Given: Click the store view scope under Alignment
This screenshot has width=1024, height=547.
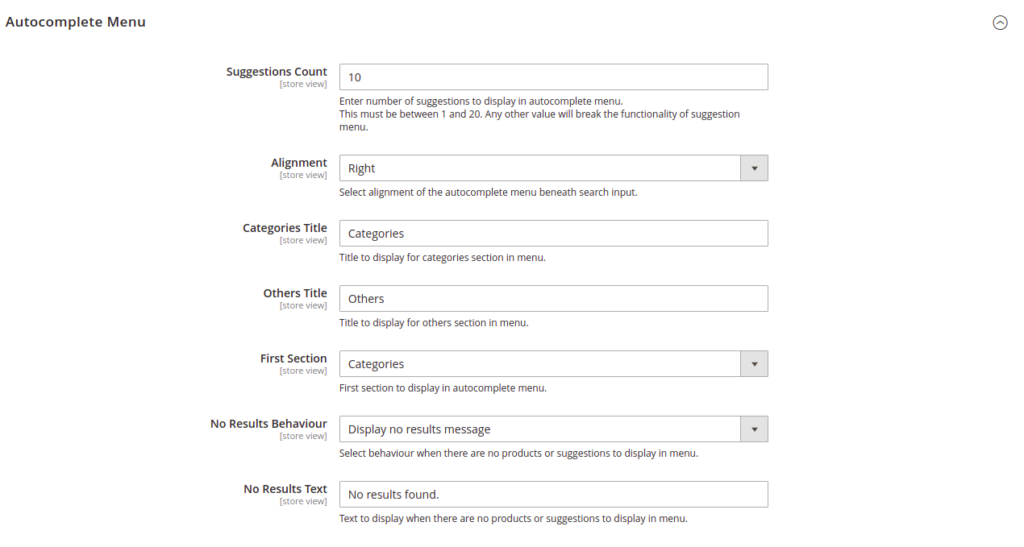Looking at the screenshot, I should 303,176.
